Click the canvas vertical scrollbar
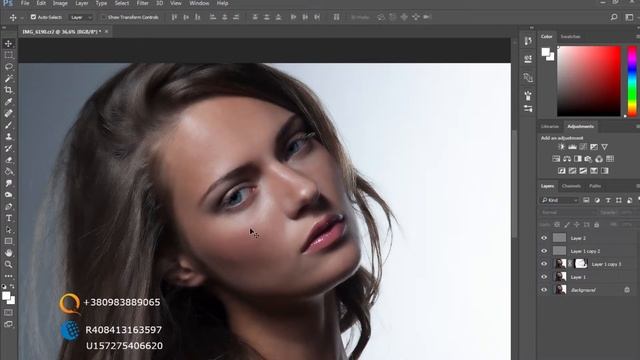Screen dimensions: 640x360 (514, 184)
